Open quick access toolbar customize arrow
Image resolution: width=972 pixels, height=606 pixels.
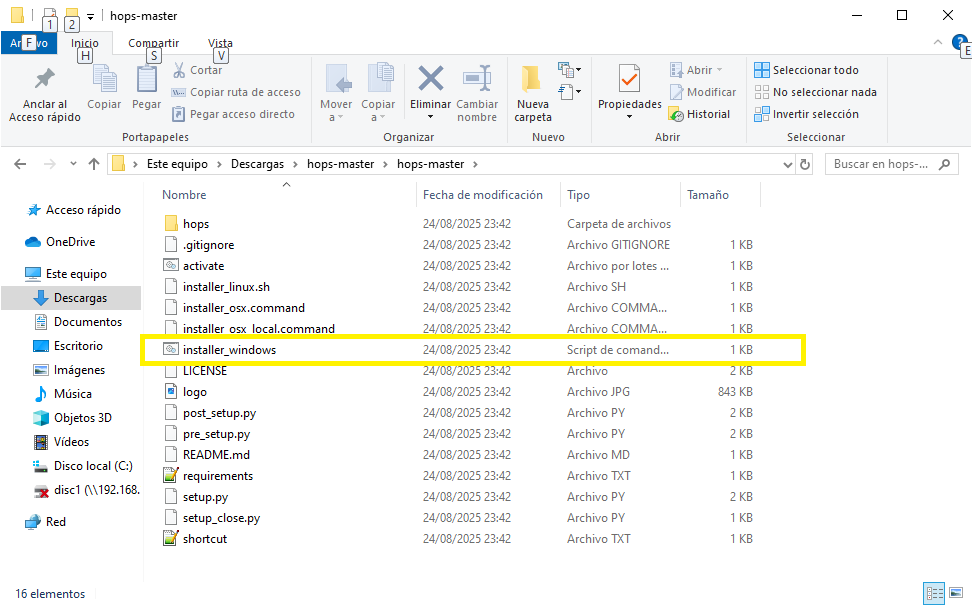[91, 17]
